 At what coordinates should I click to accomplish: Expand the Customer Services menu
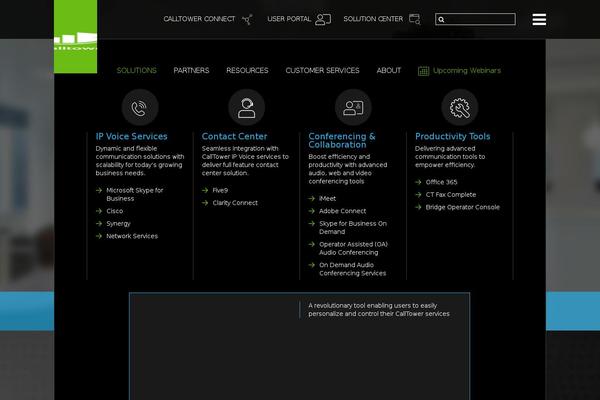322,71
